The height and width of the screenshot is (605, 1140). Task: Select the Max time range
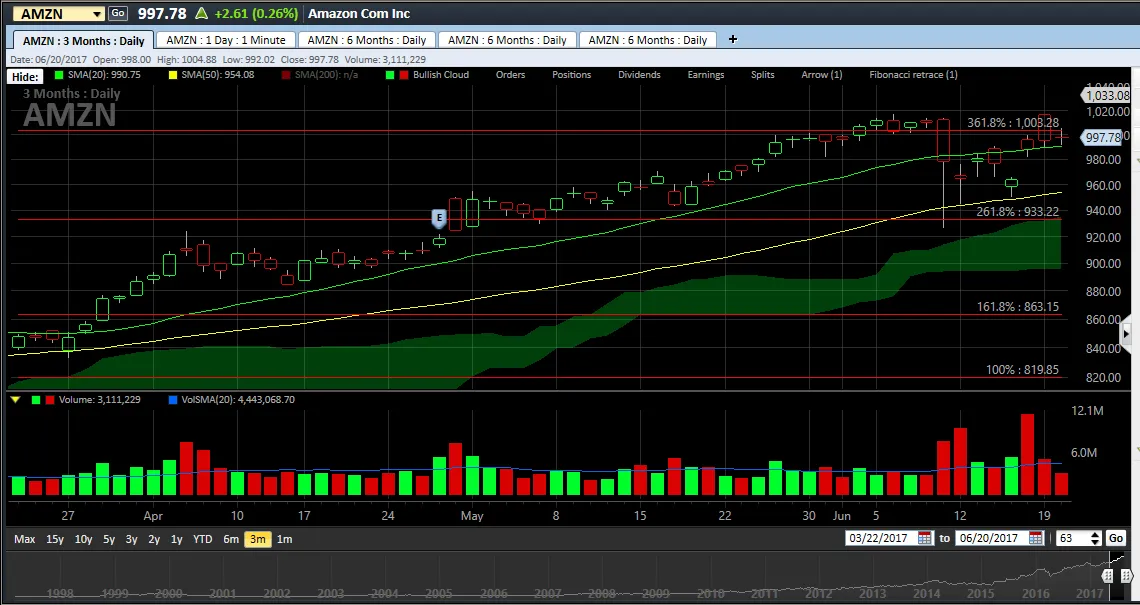[x=24, y=539]
